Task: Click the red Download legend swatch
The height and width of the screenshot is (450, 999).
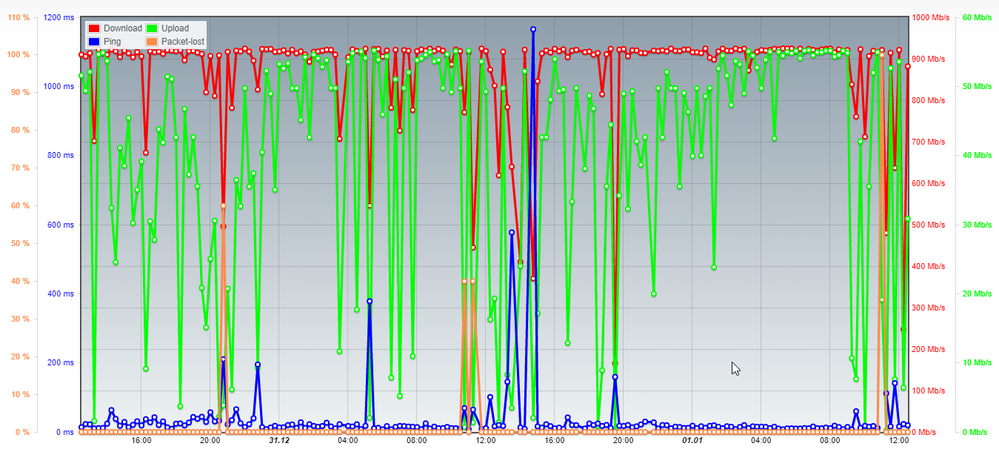Action: (x=94, y=28)
